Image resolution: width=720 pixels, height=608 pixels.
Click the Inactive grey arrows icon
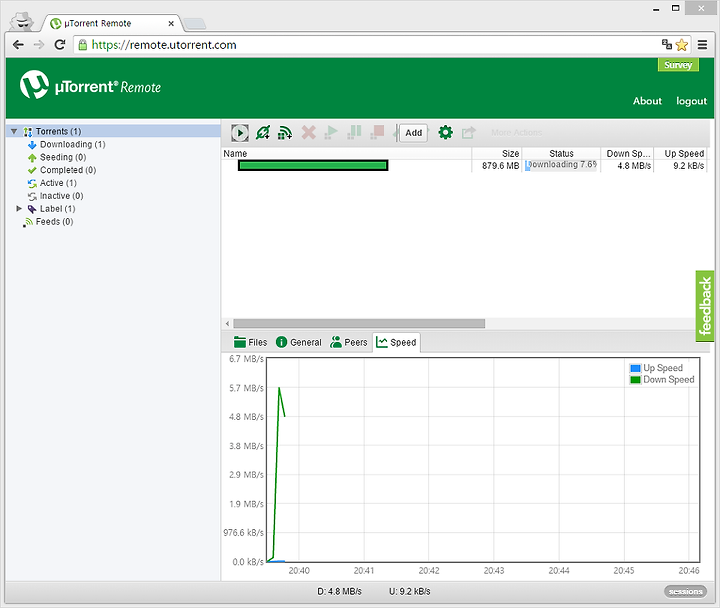[x=32, y=196]
